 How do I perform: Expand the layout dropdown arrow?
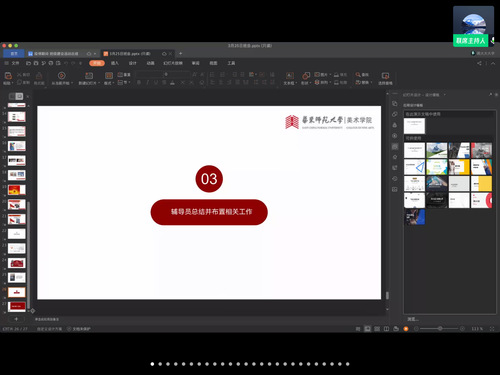tap(114, 83)
